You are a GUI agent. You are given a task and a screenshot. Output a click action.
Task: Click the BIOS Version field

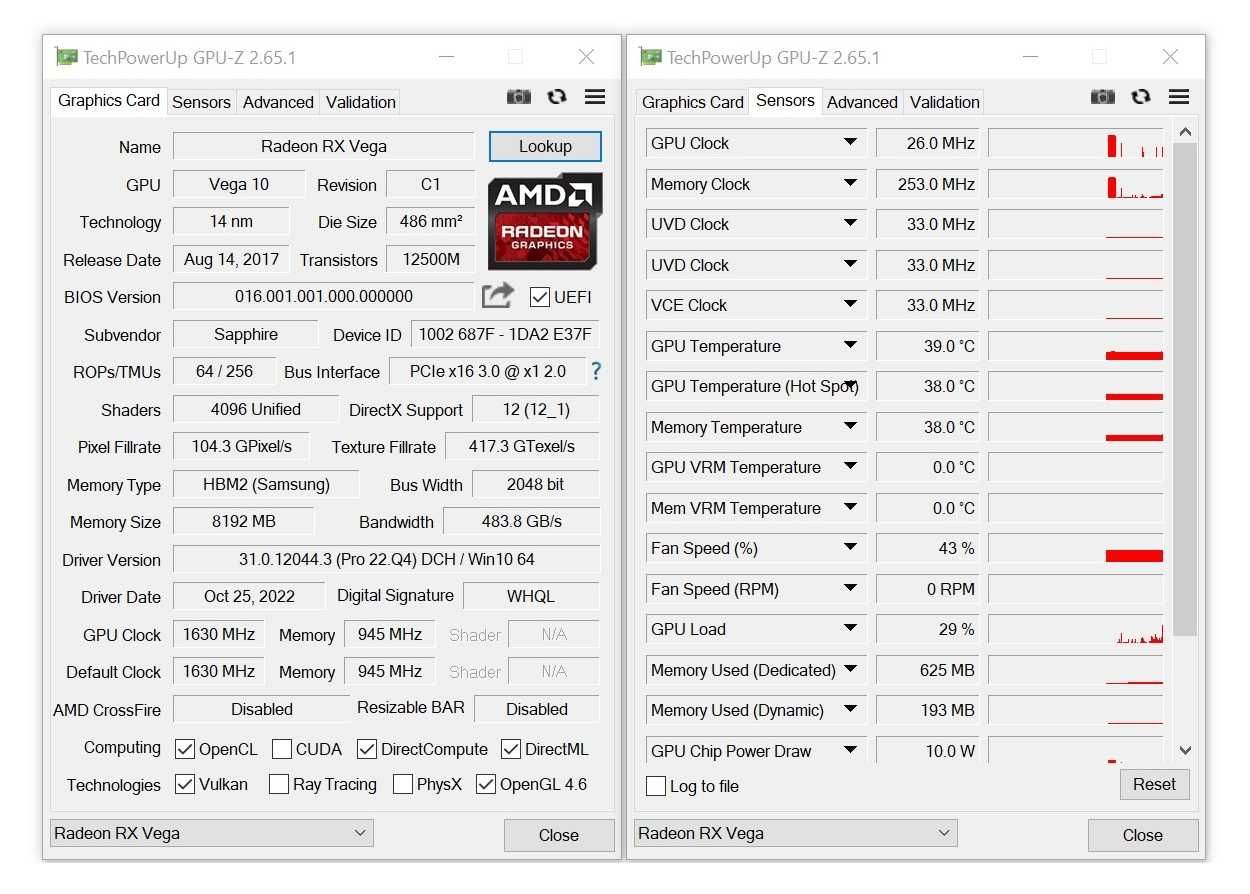323,296
